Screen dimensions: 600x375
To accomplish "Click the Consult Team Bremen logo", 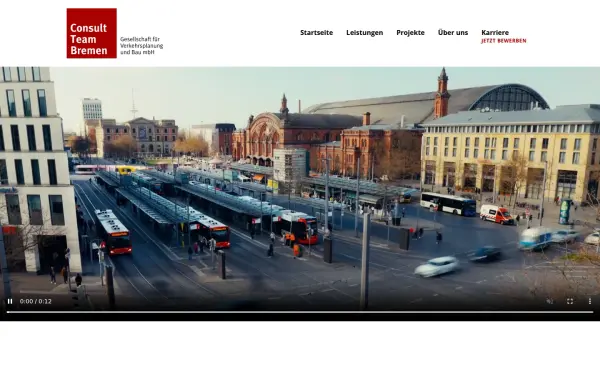I will [91, 33].
